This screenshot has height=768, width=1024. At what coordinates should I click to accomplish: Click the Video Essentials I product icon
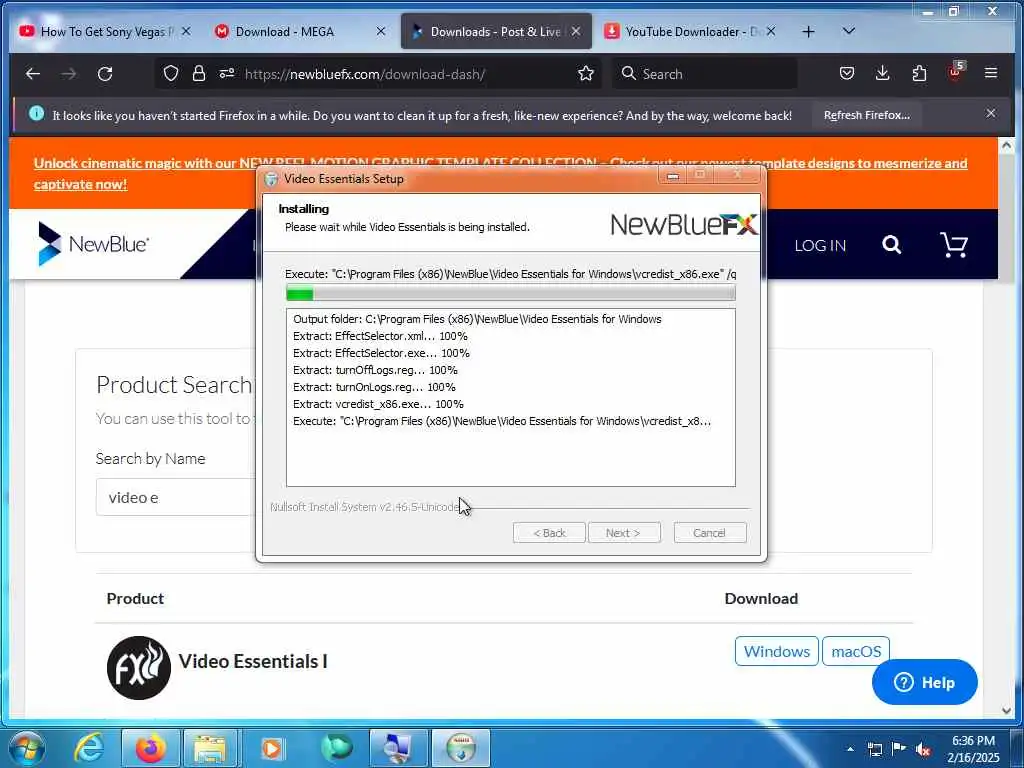tap(138, 667)
